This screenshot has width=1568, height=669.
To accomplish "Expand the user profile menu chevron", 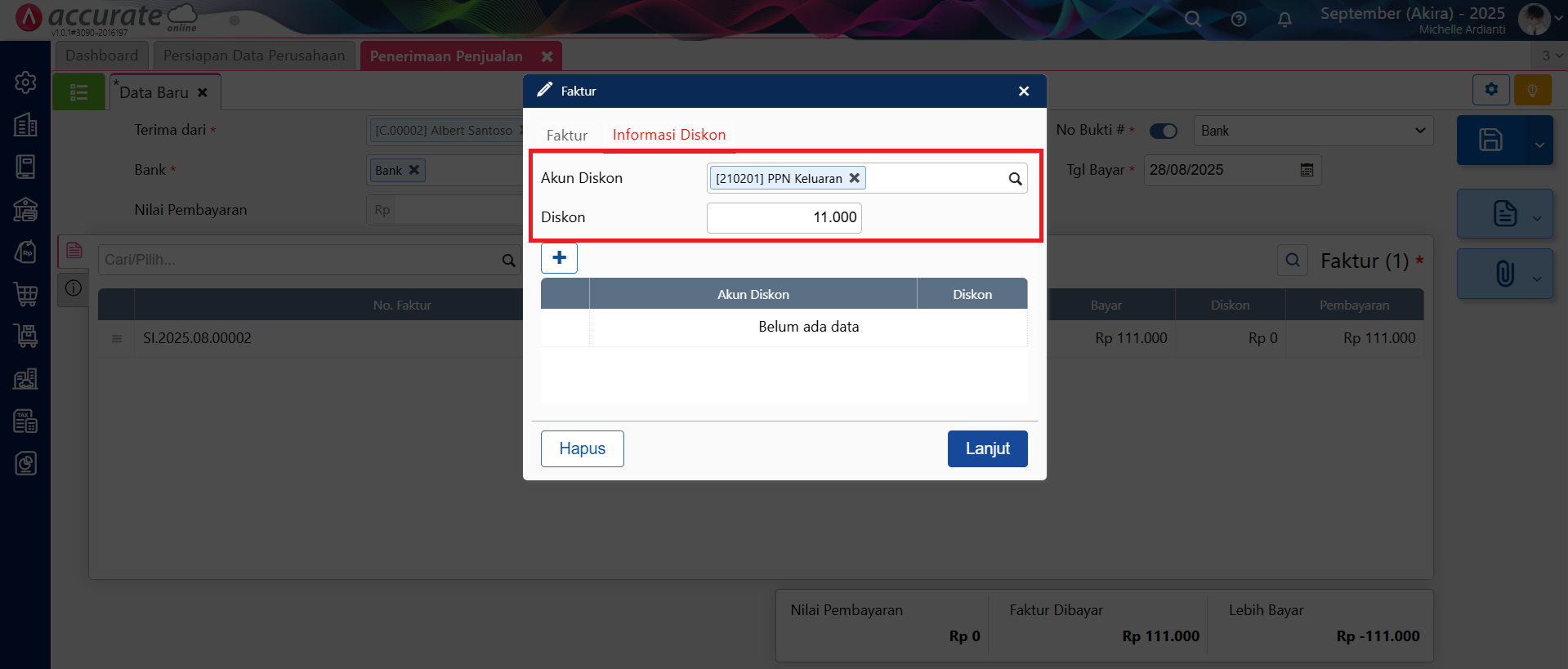I will 1558,19.
